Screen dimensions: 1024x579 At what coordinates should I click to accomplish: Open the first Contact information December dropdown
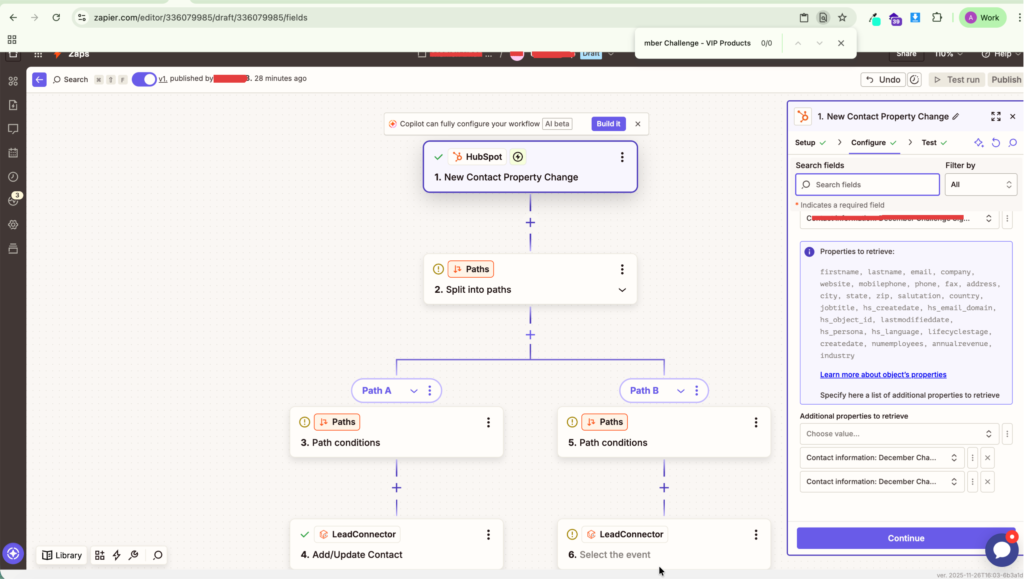[x=882, y=458]
